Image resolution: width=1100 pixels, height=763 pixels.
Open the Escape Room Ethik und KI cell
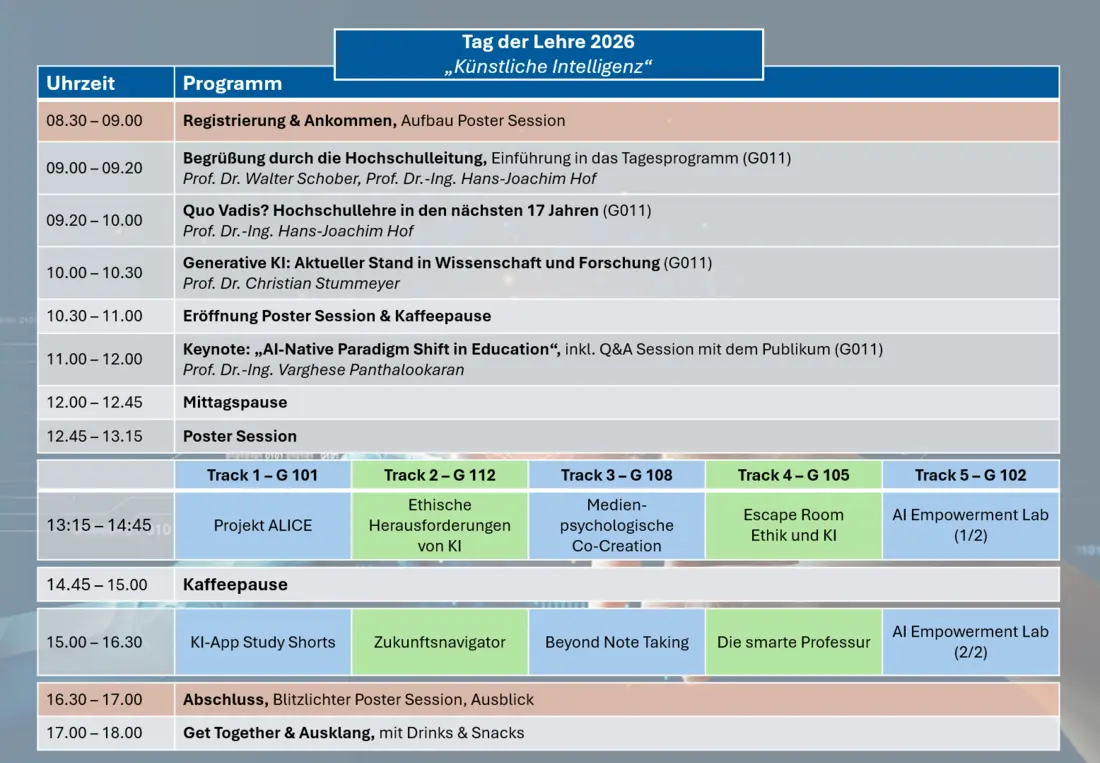click(x=793, y=525)
